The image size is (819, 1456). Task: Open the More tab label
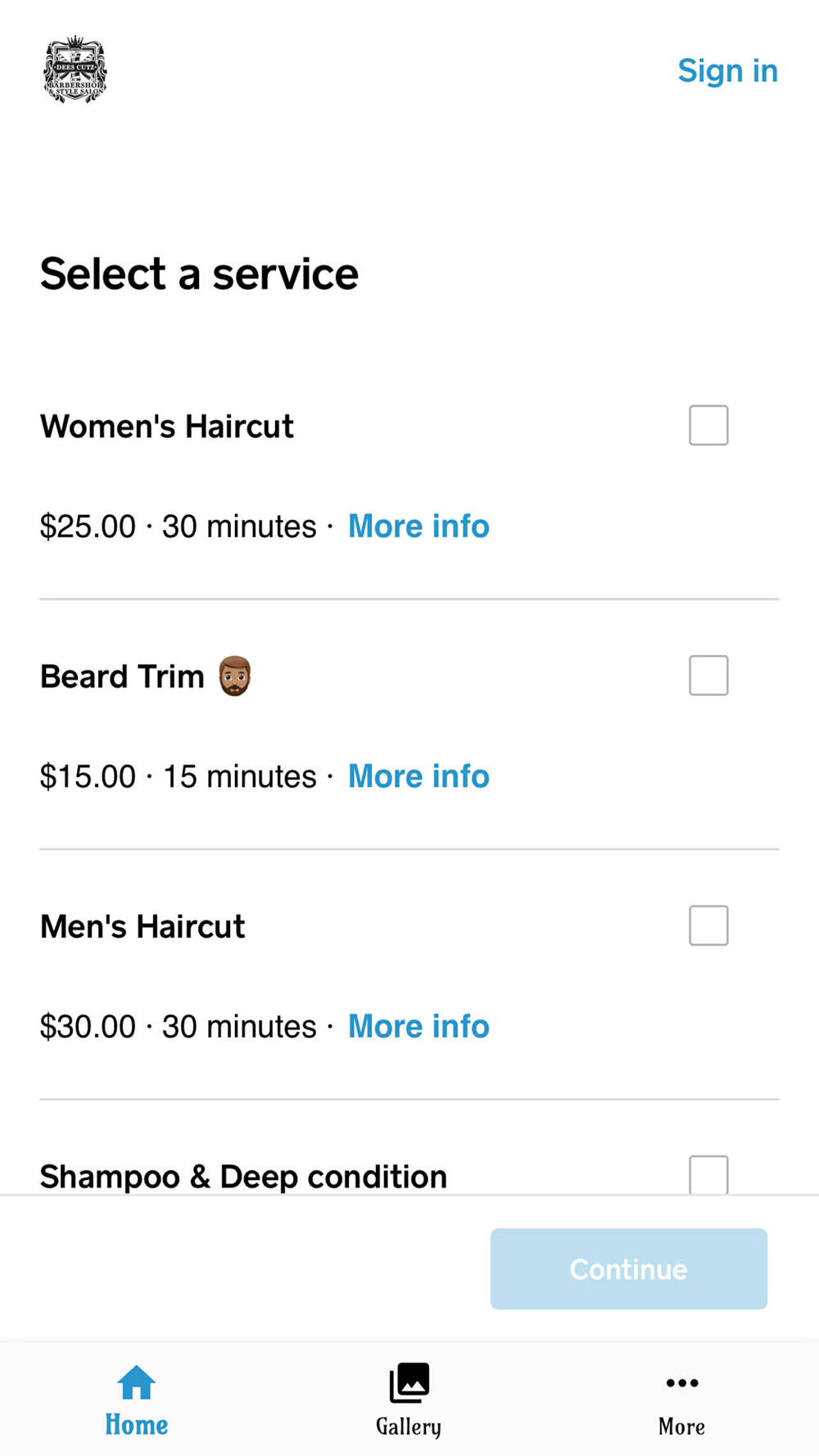pyautogui.click(x=681, y=1427)
